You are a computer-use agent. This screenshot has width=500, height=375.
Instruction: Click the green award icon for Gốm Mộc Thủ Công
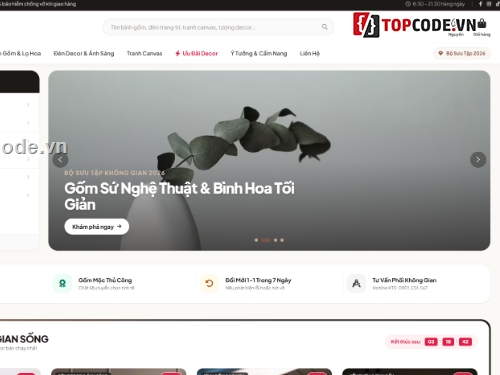62,284
